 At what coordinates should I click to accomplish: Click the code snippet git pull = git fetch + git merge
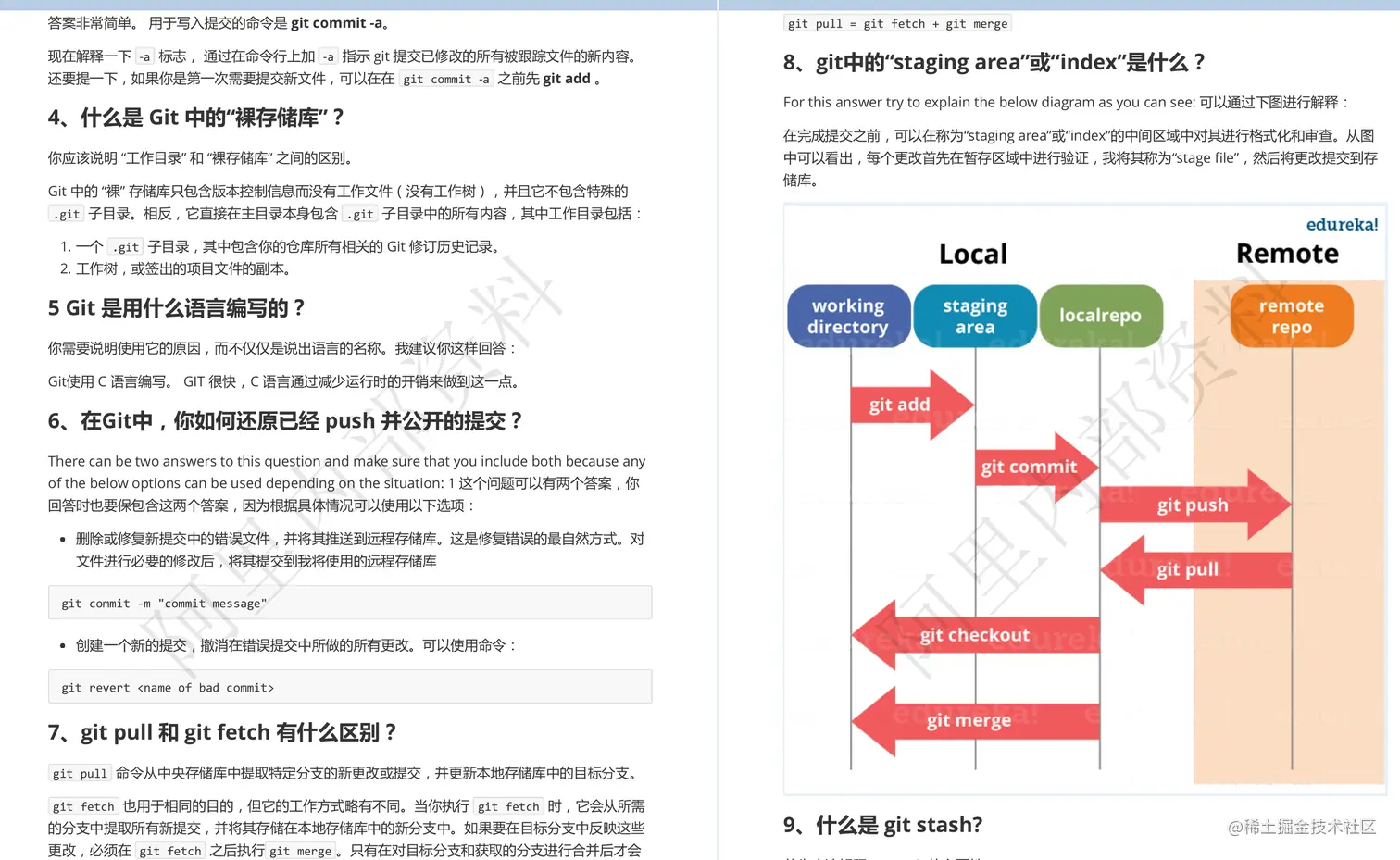(x=897, y=23)
